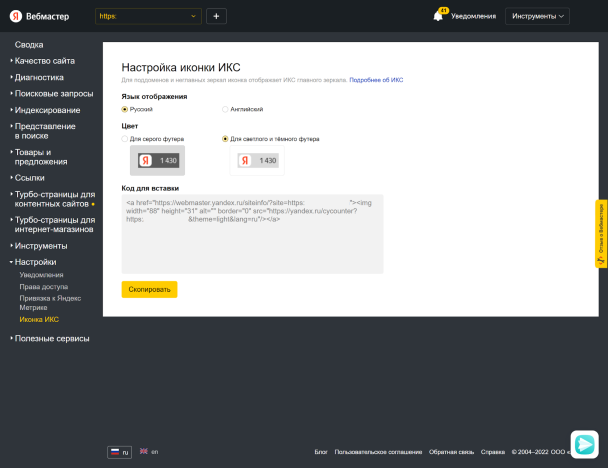This screenshot has height=468, width=608.
Task: Click the plus button to add site
Action: (x=217, y=16)
